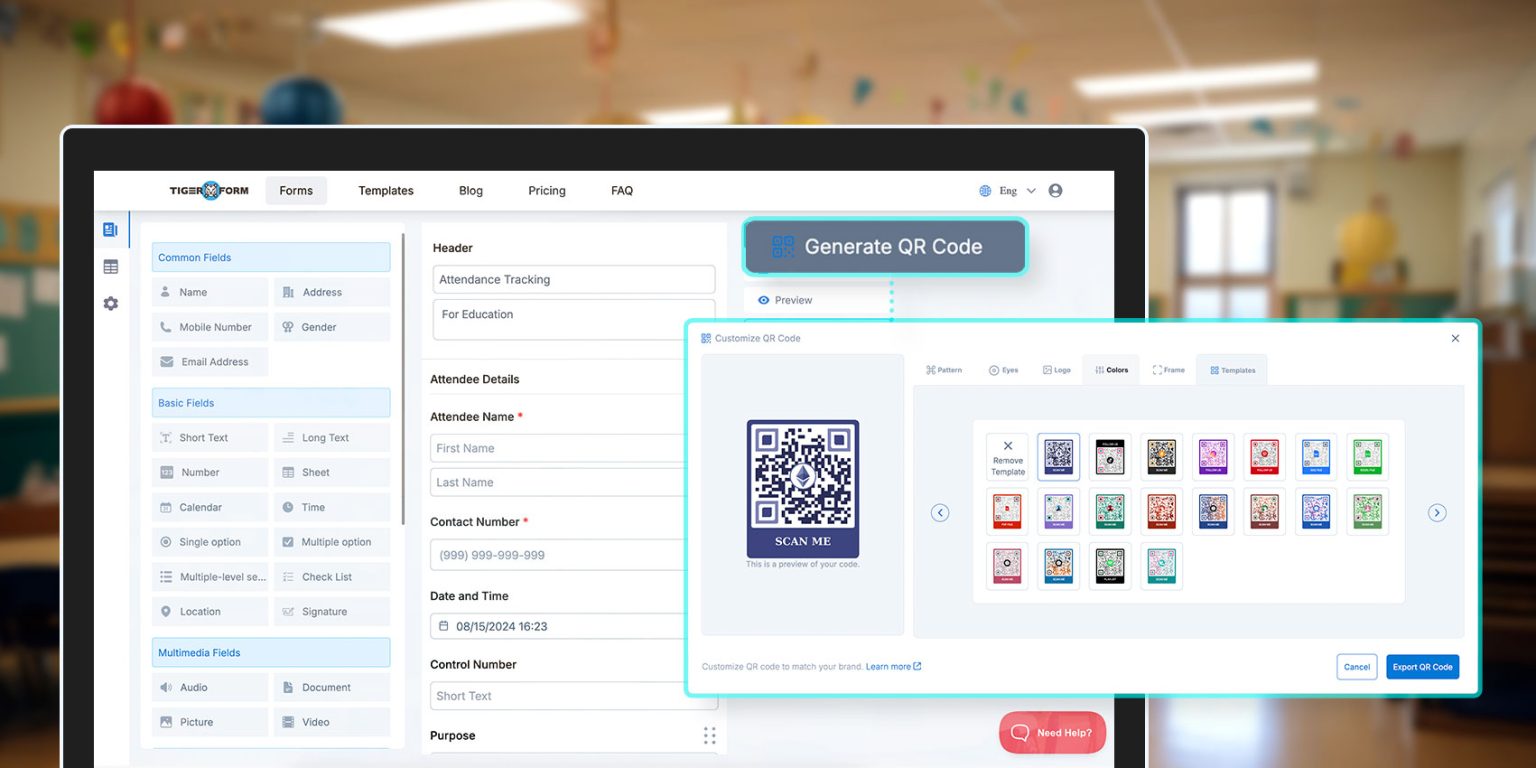Image resolution: width=1536 pixels, height=768 pixels.
Task: Select the blue QR code template thumbnail
Action: click(x=1058, y=455)
